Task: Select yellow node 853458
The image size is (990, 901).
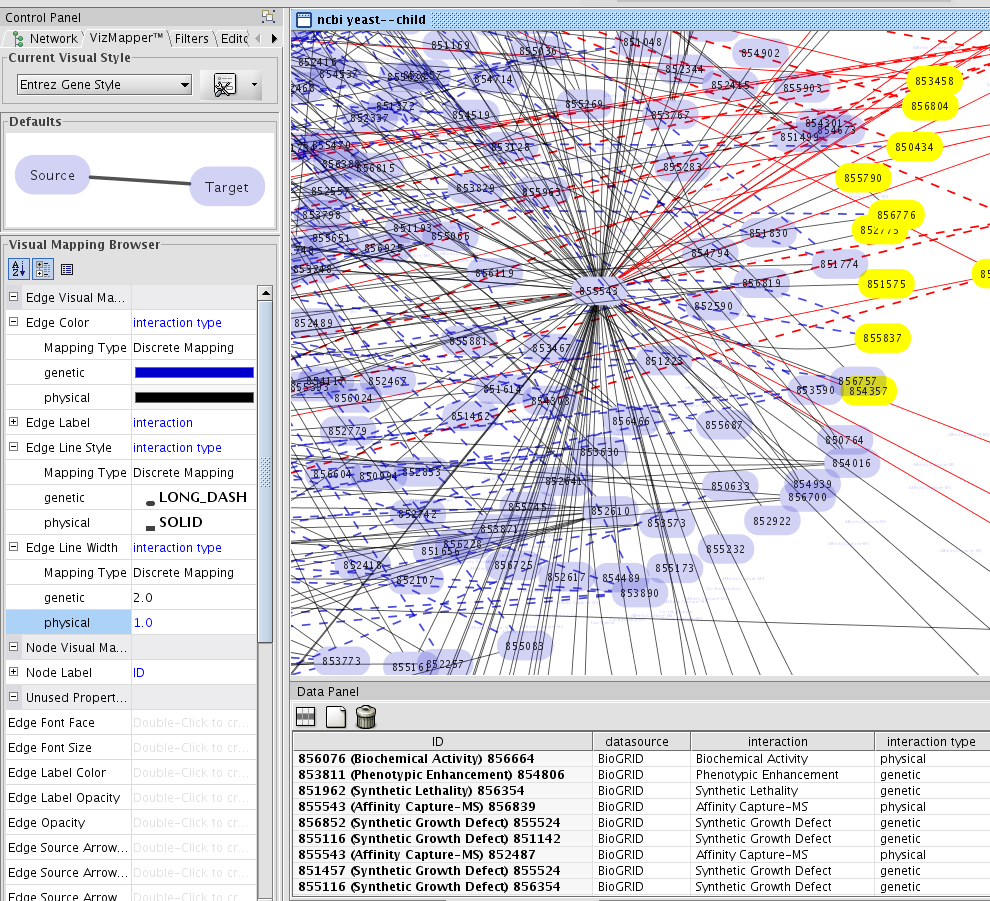Action: coord(934,81)
